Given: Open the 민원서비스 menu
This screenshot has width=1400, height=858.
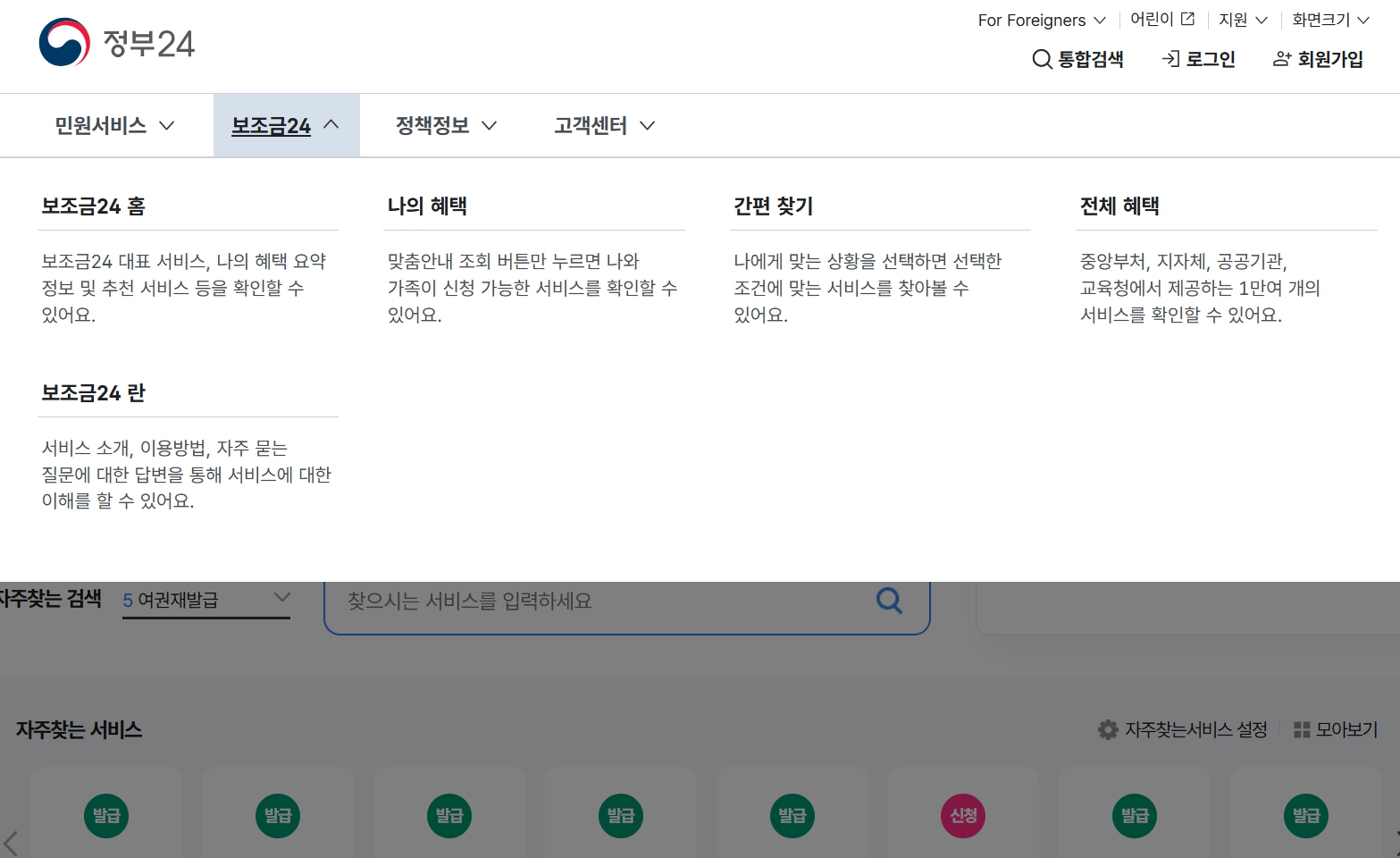Looking at the screenshot, I should 114,125.
